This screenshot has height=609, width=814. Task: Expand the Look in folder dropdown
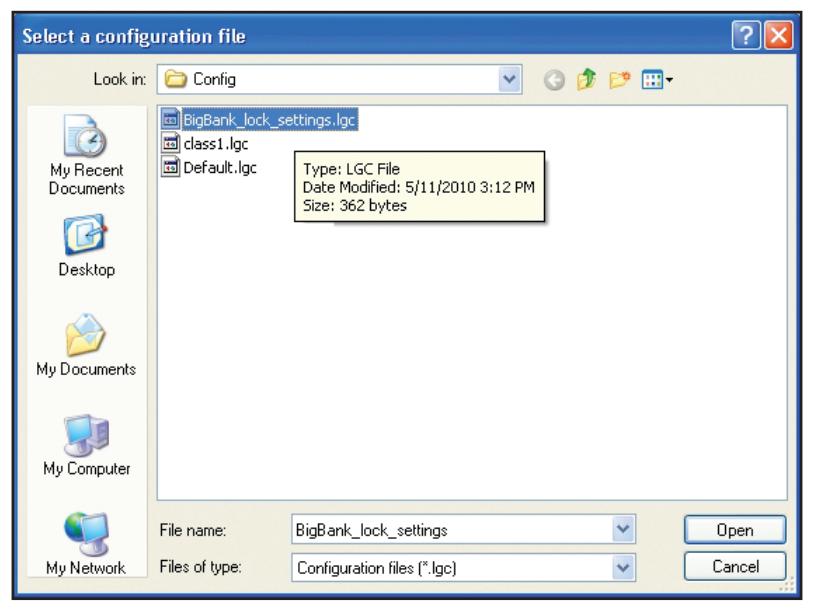pos(509,79)
